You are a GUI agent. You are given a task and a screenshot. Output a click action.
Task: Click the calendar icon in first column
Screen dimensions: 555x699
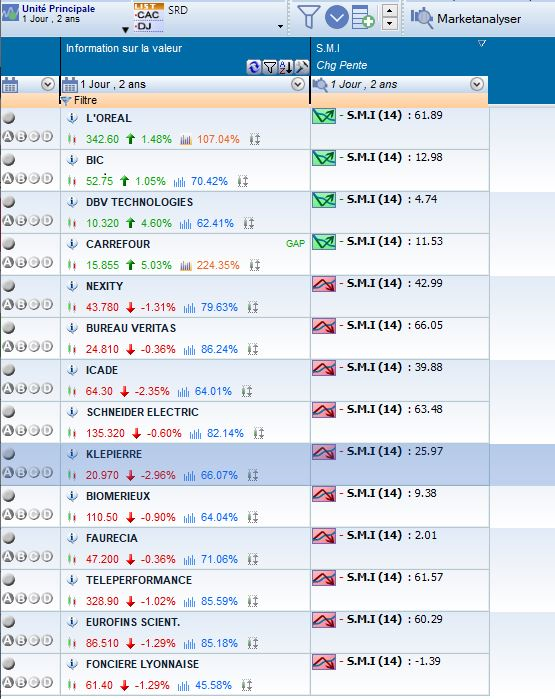pos(10,84)
